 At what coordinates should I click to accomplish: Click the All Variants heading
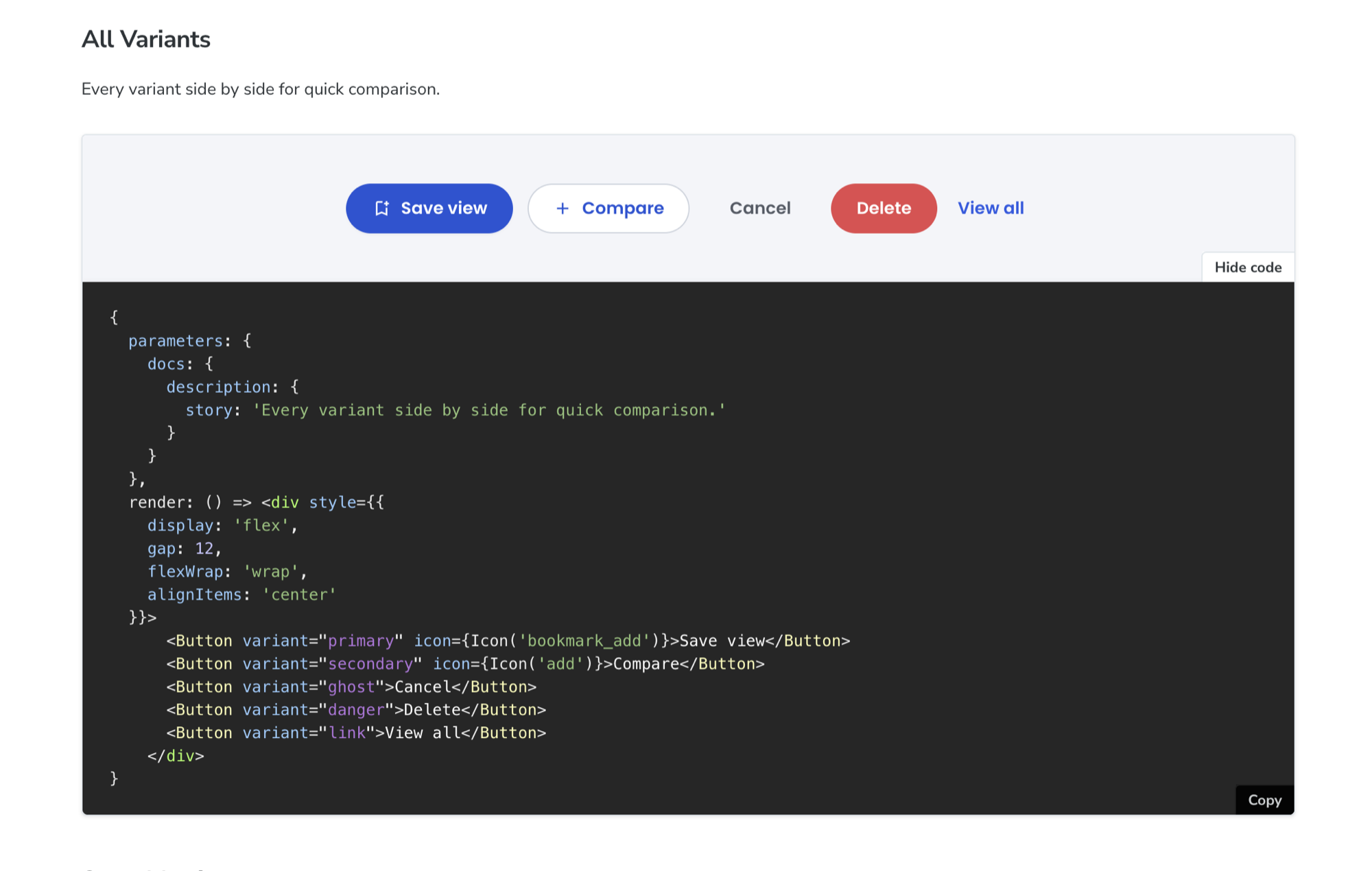point(146,39)
